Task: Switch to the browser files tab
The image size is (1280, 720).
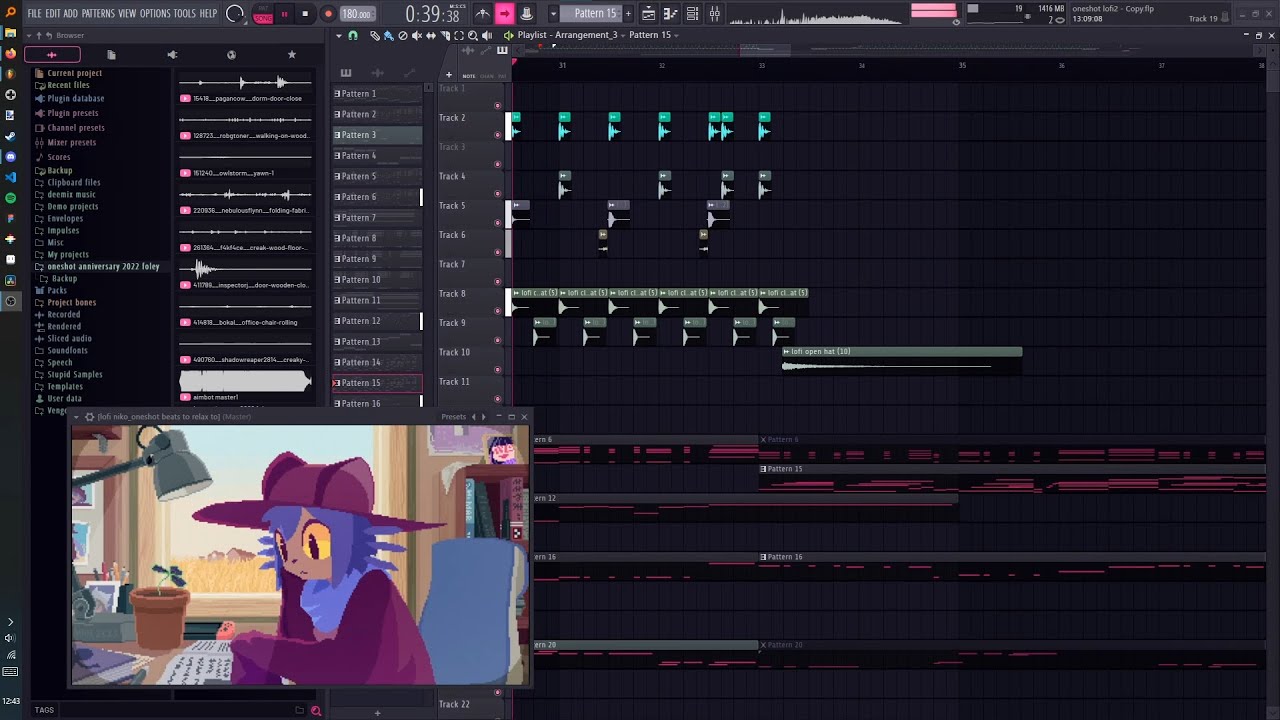Action: click(x=111, y=54)
